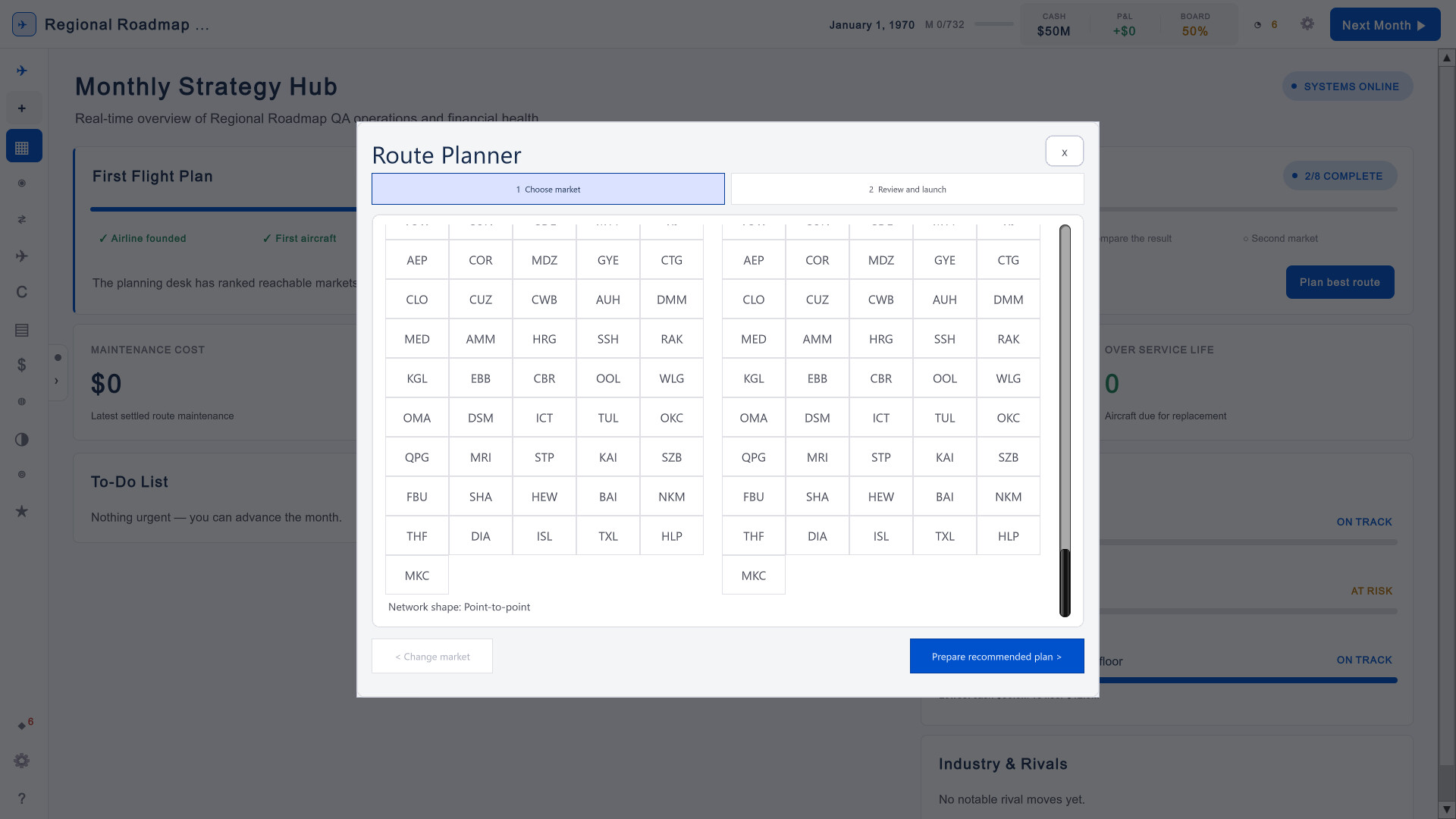Click the swap arrows sidebar icon

coord(22,219)
